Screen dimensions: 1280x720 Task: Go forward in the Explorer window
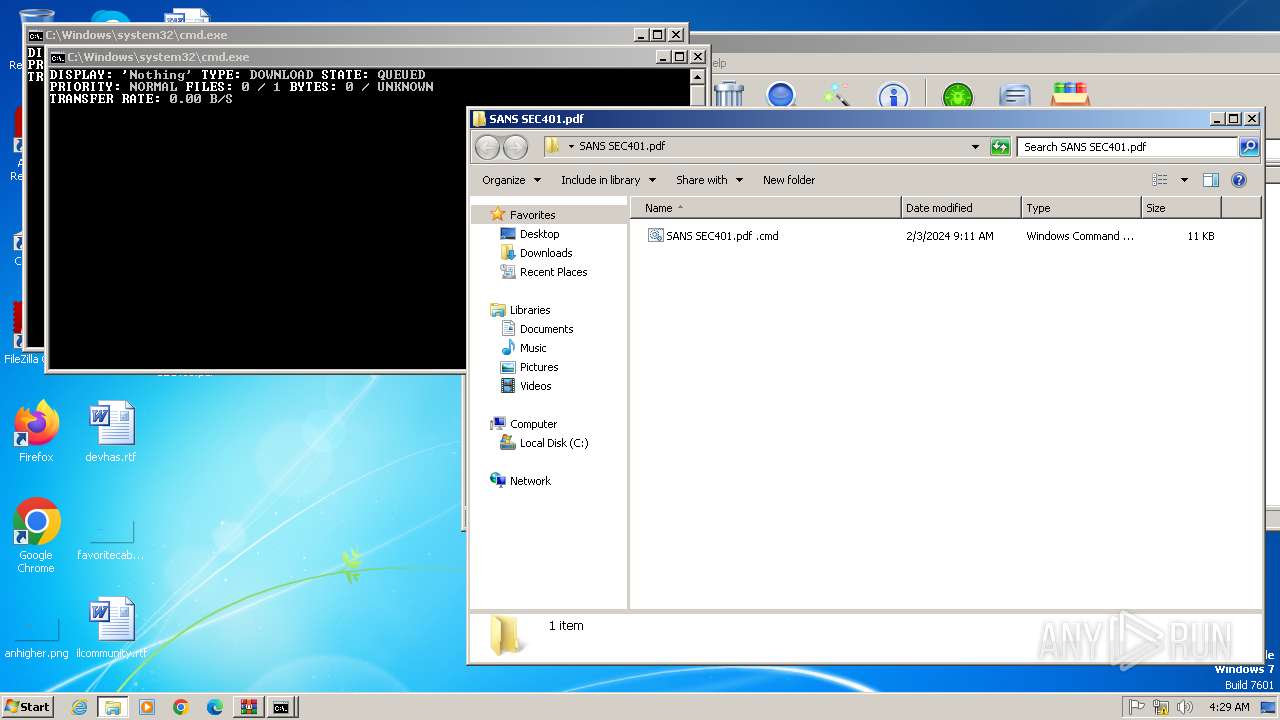pos(515,147)
